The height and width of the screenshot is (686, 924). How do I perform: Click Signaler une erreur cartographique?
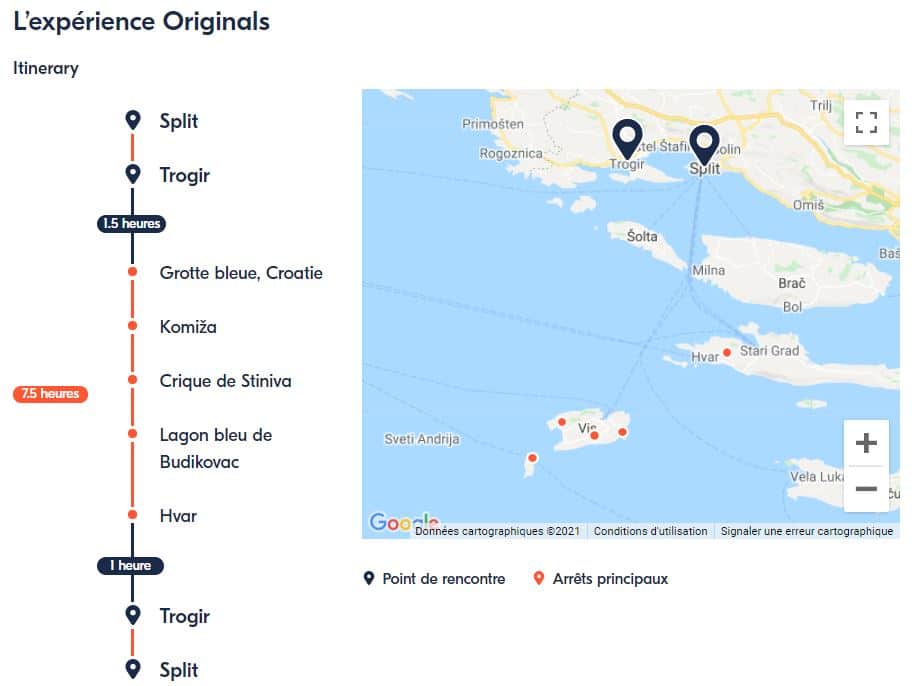click(x=806, y=531)
